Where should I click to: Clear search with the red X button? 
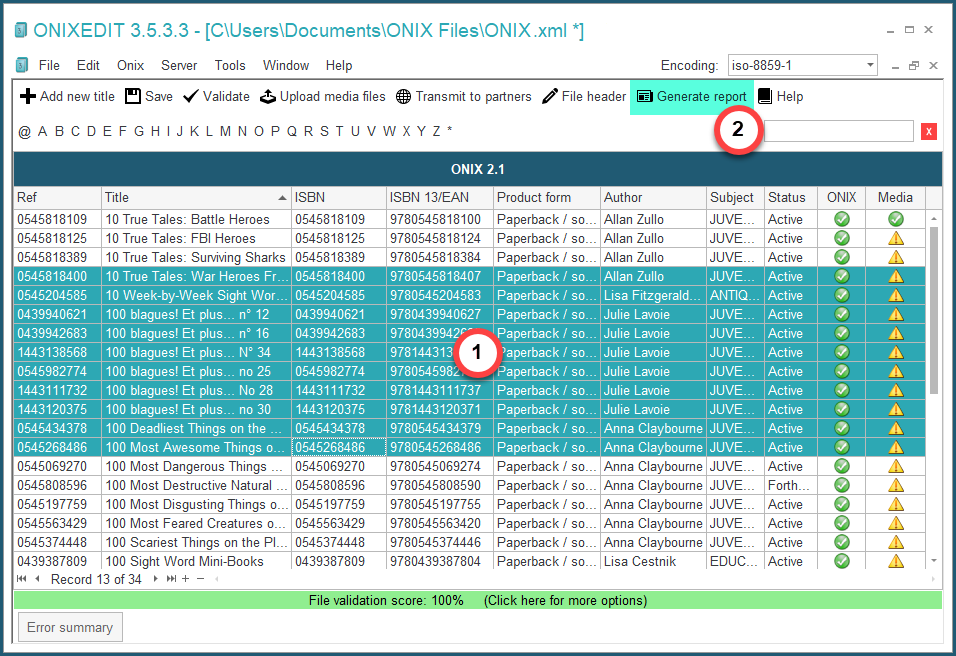tap(929, 131)
